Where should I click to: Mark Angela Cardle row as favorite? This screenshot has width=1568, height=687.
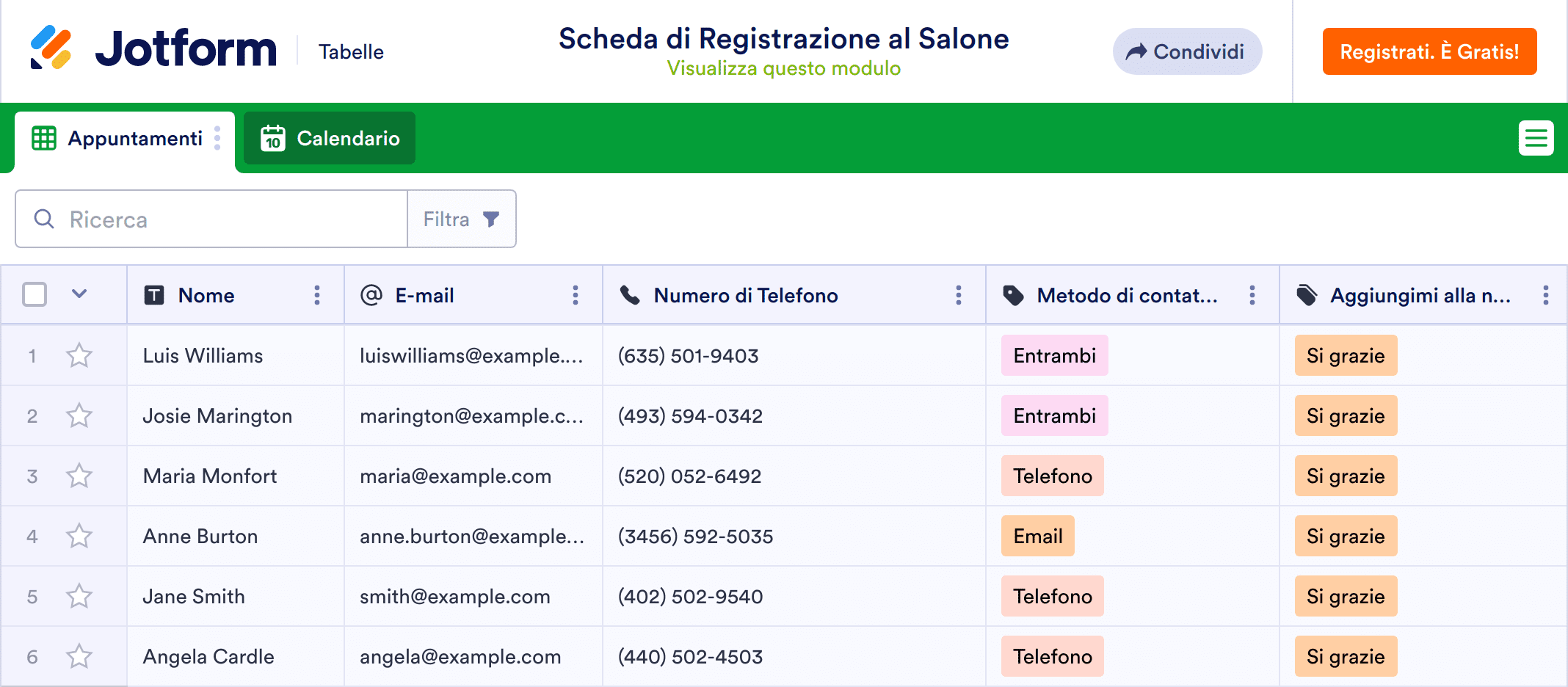pyautogui.click(x=79, y=657)
